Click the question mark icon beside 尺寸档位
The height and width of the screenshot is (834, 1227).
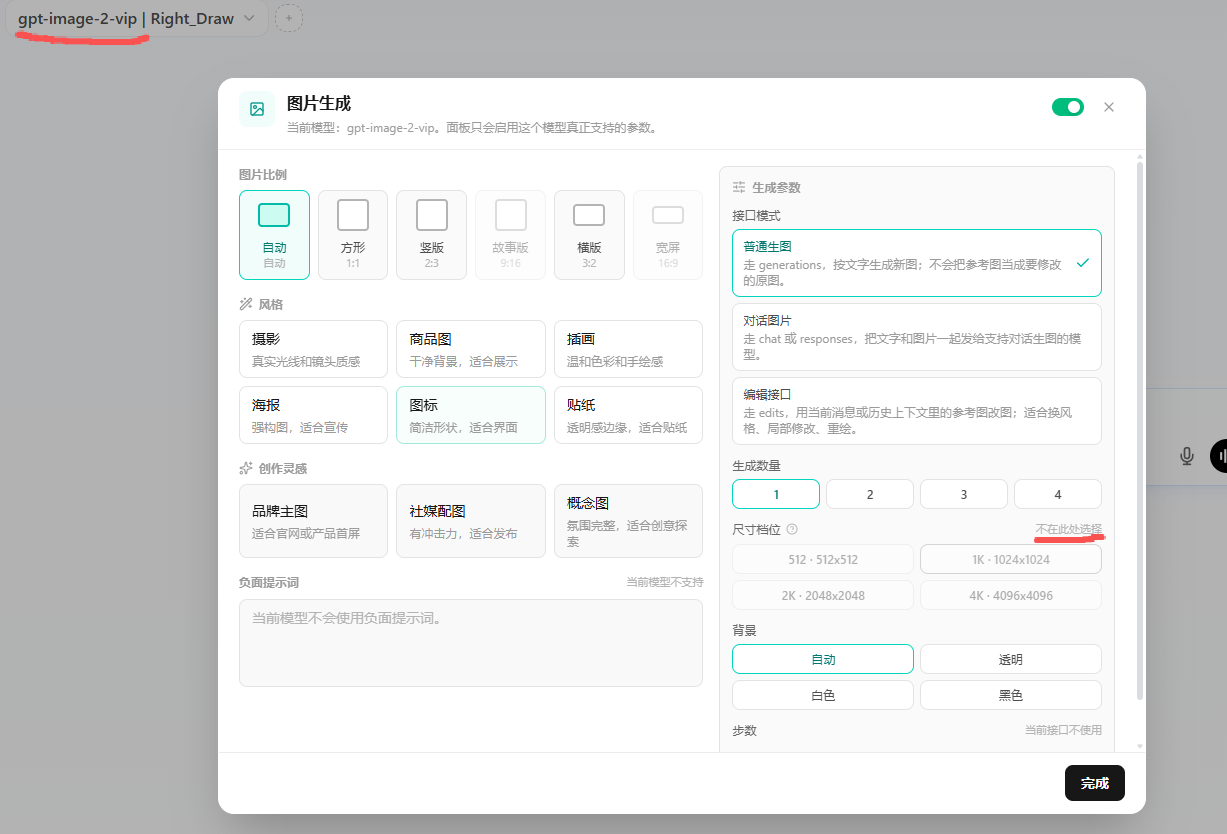pyautogui.click(x=792, y=529)
